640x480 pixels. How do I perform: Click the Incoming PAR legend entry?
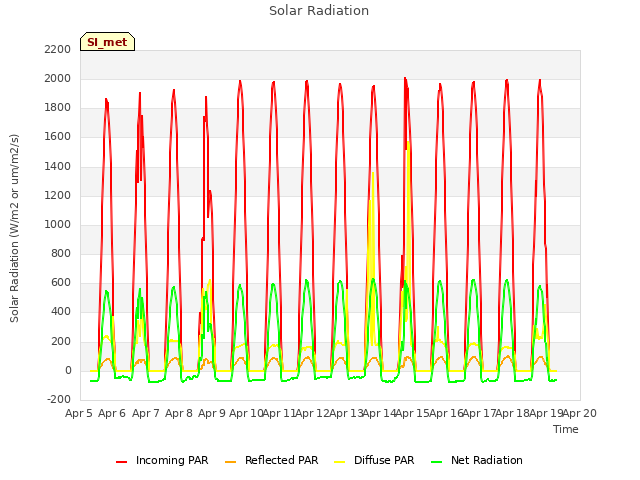[x=162, y=460]
